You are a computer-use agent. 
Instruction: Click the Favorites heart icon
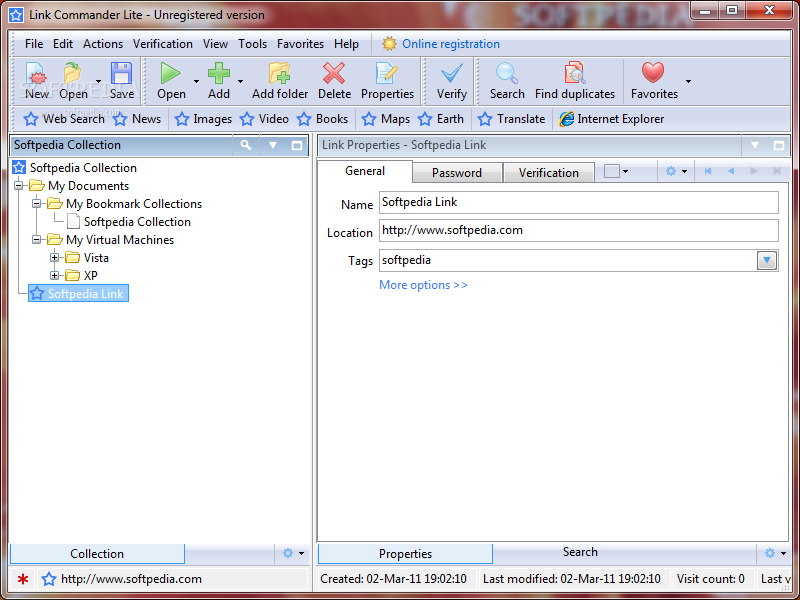(x=654, y=81)
